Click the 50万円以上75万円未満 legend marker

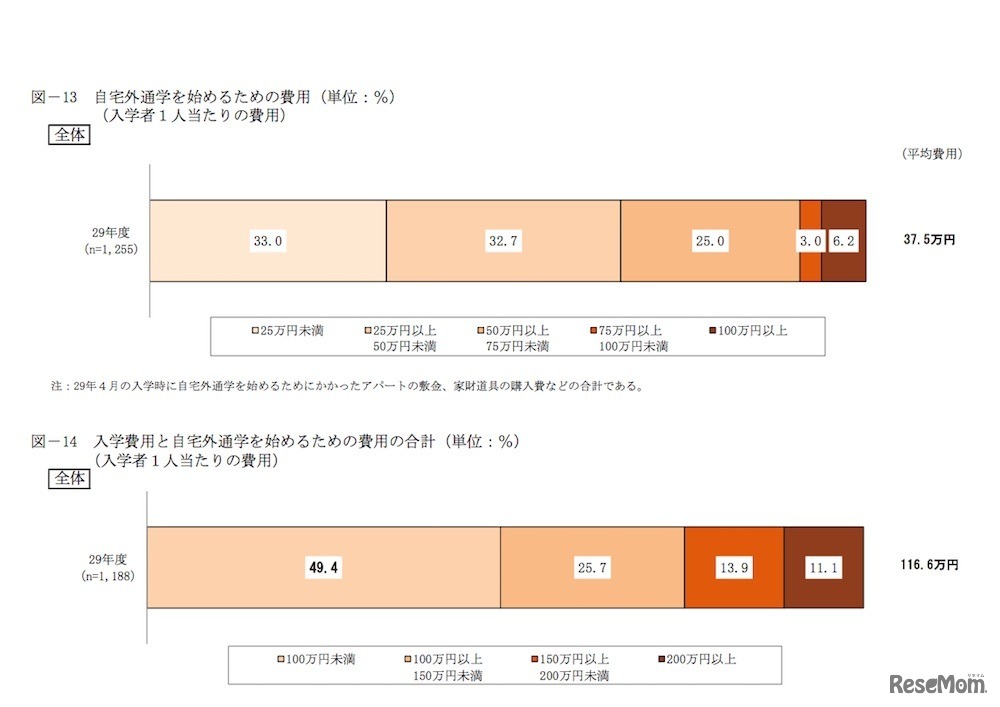tap(479, 330)
